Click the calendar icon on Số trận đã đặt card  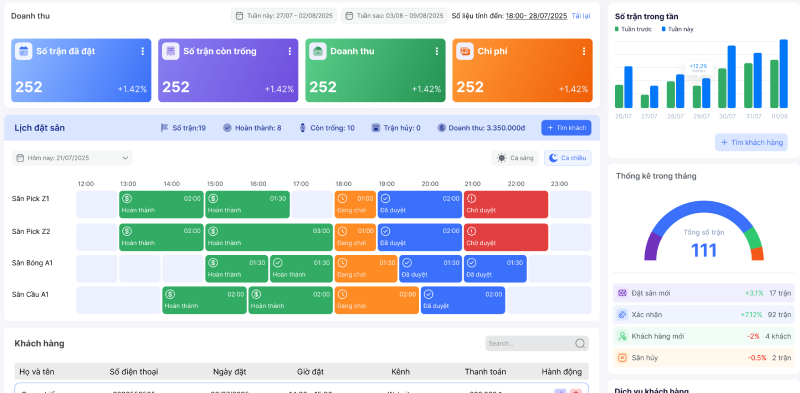click(x=23, y=51)
